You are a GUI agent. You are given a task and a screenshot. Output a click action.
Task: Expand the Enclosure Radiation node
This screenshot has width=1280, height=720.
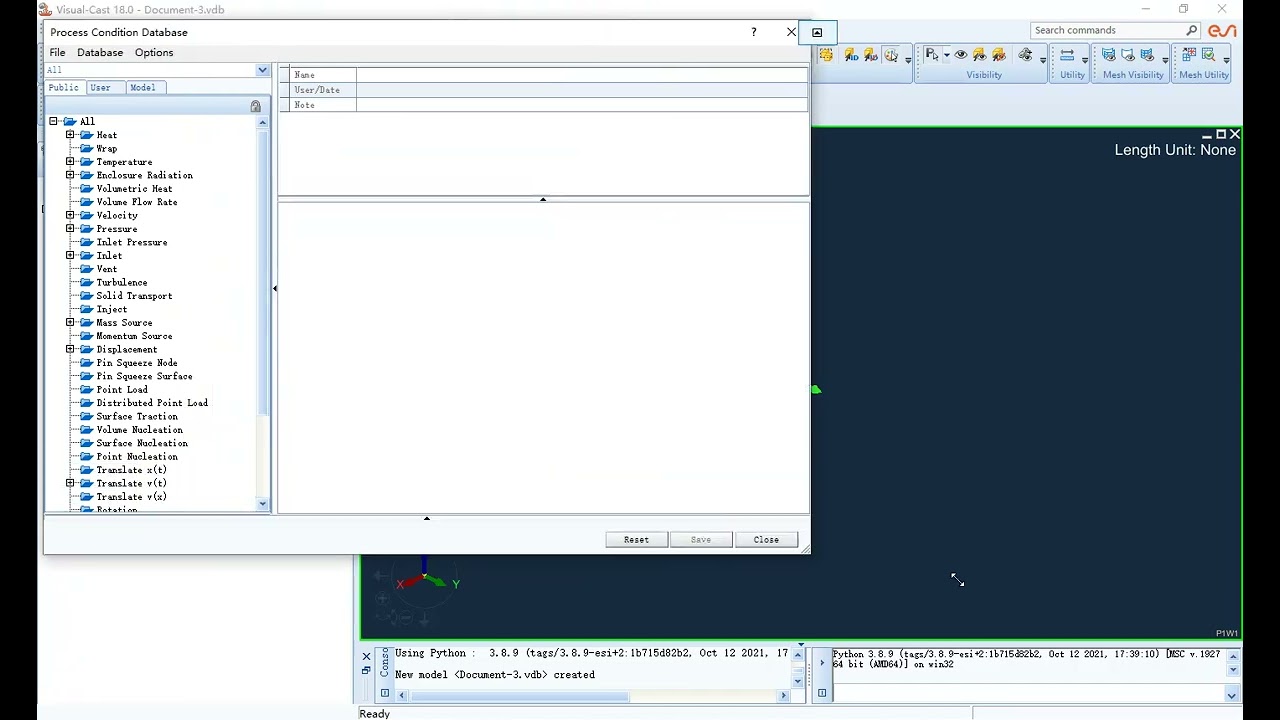coord(71,175)
